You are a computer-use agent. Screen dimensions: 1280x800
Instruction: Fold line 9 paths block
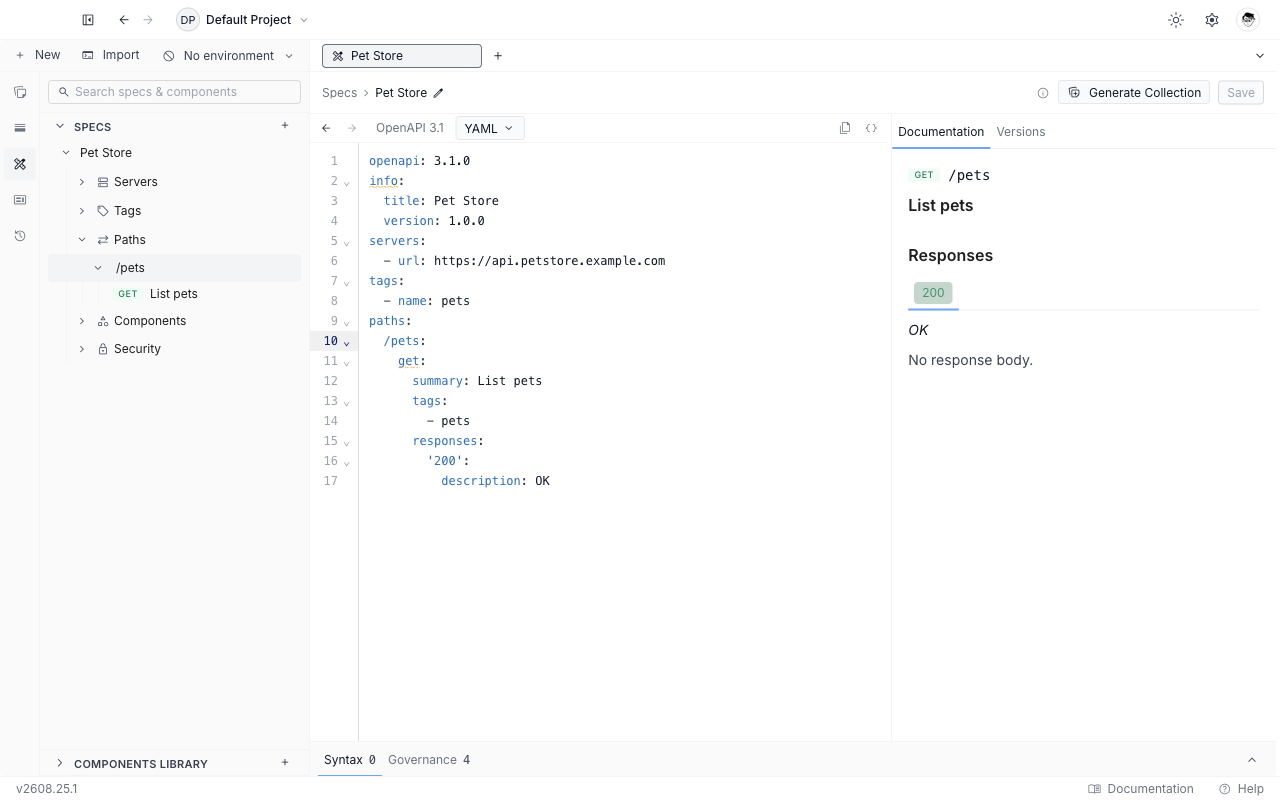pos(347,323)
